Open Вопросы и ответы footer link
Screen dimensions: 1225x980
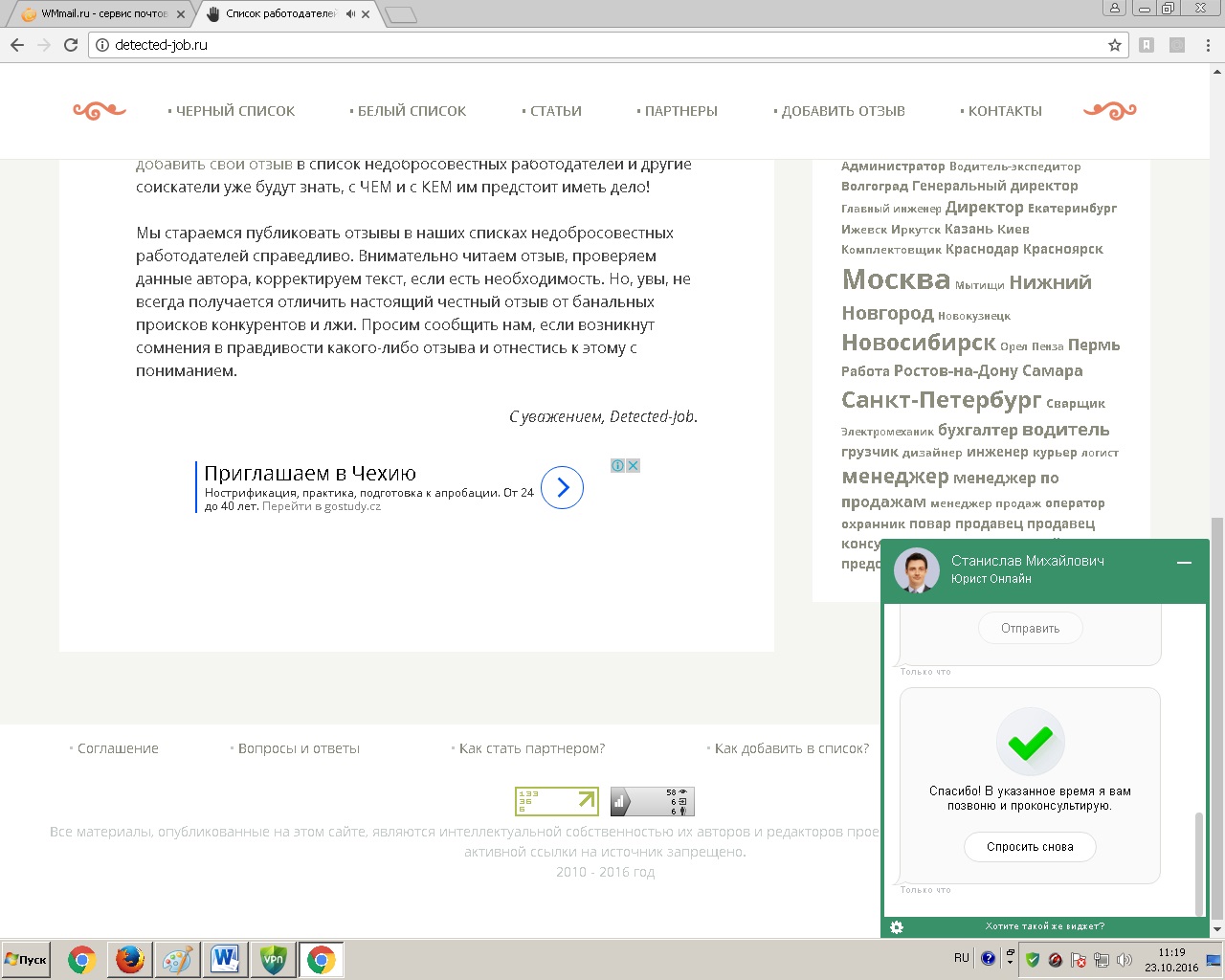pos(299,748)
